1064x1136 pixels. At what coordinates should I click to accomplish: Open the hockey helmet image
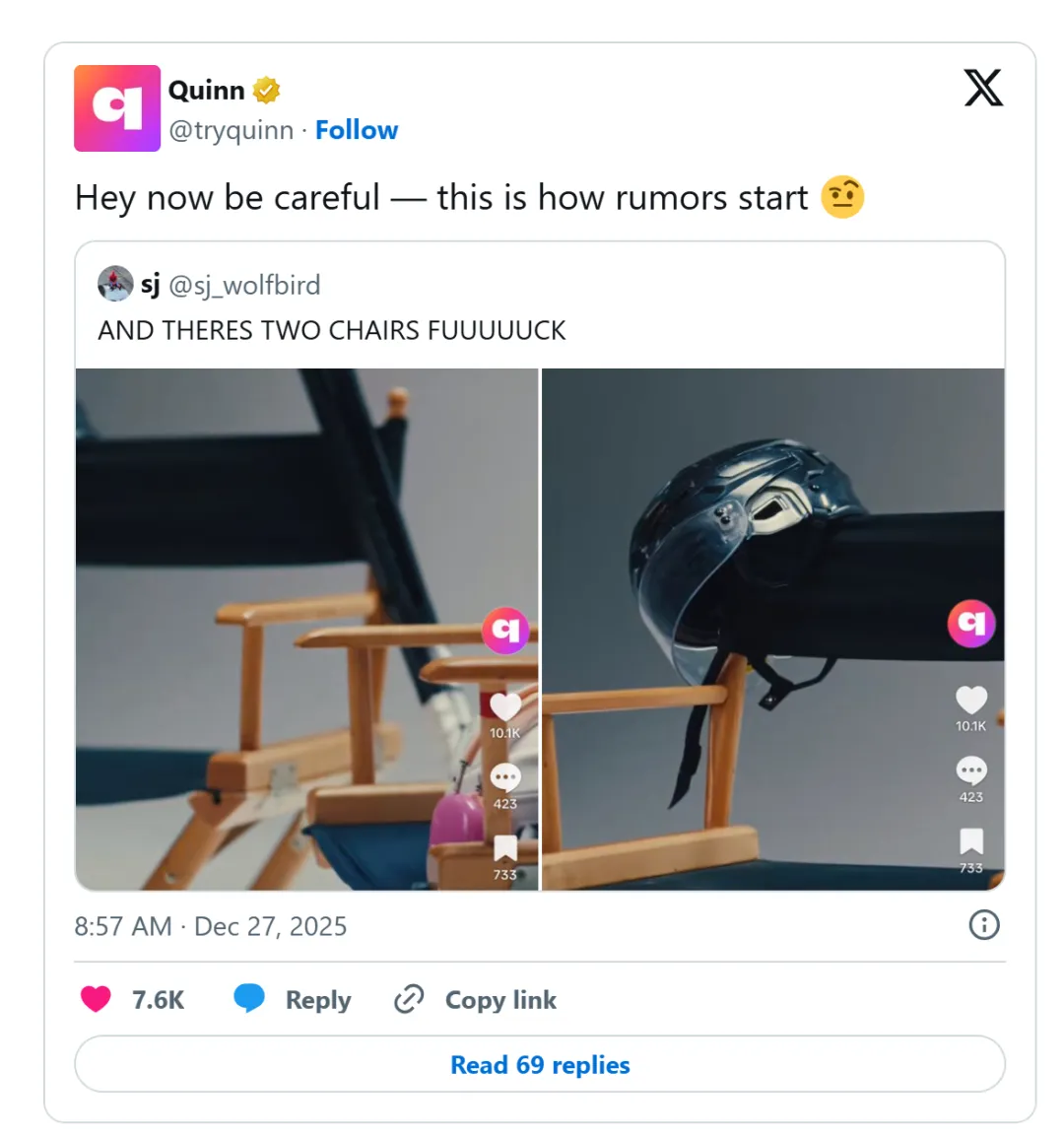[772, 630]
